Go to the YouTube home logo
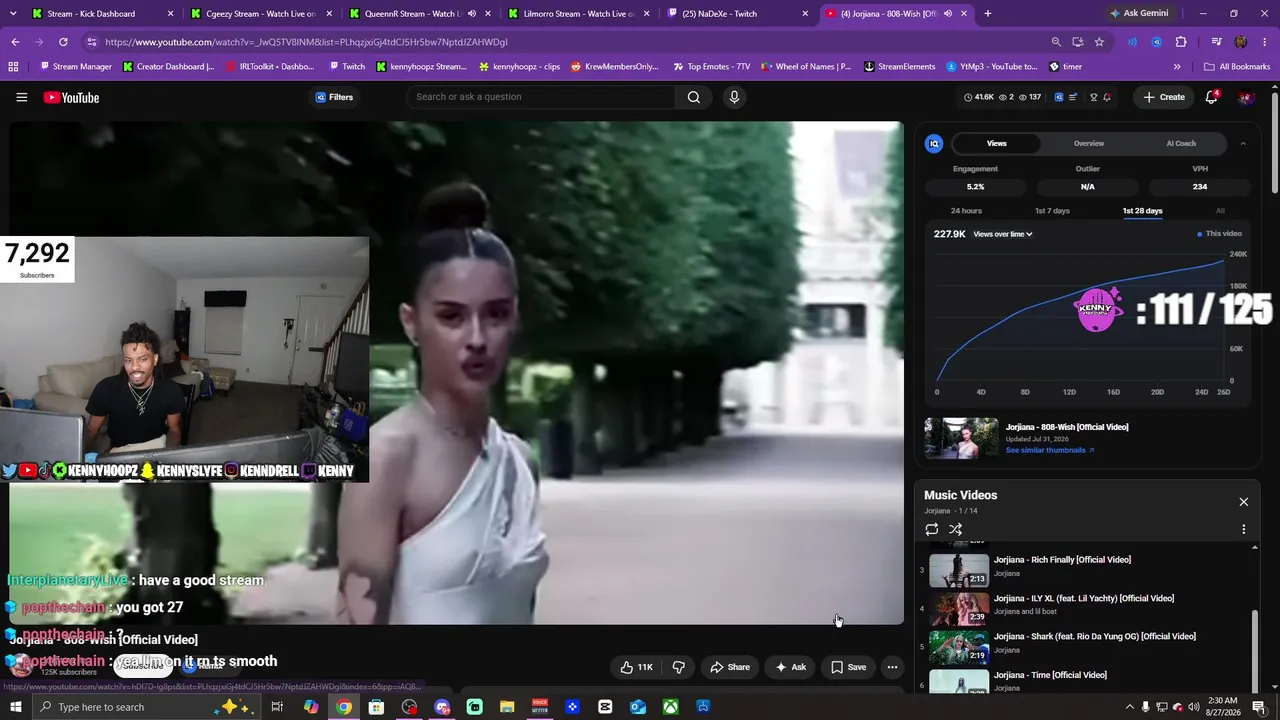The width and height of the screenshot is (1280, 720). click(71, 97)
